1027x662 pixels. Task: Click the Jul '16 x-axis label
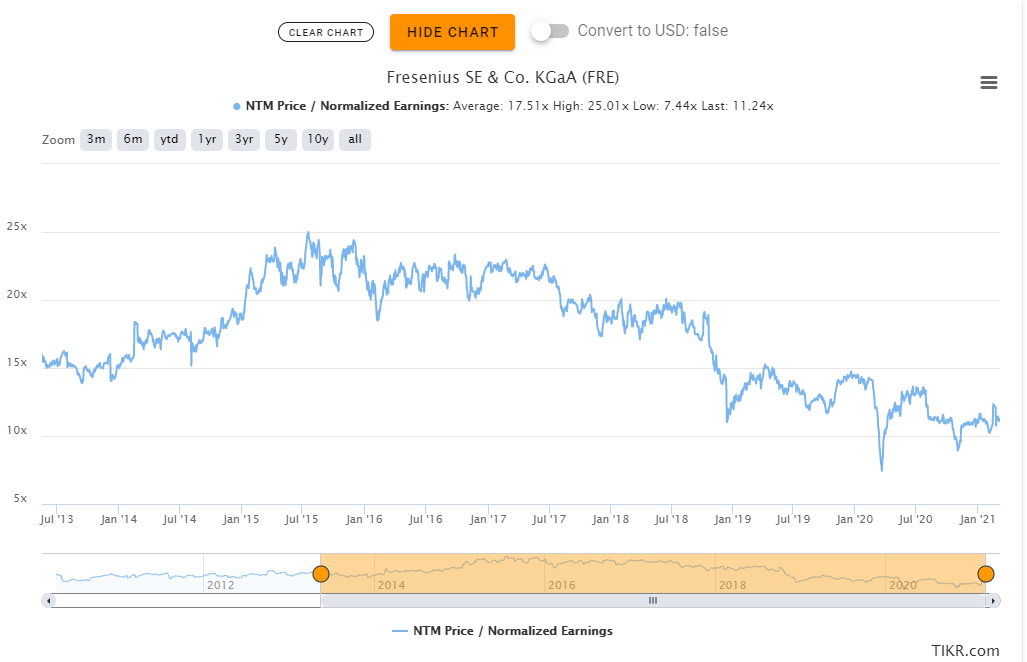click(426, 519)
